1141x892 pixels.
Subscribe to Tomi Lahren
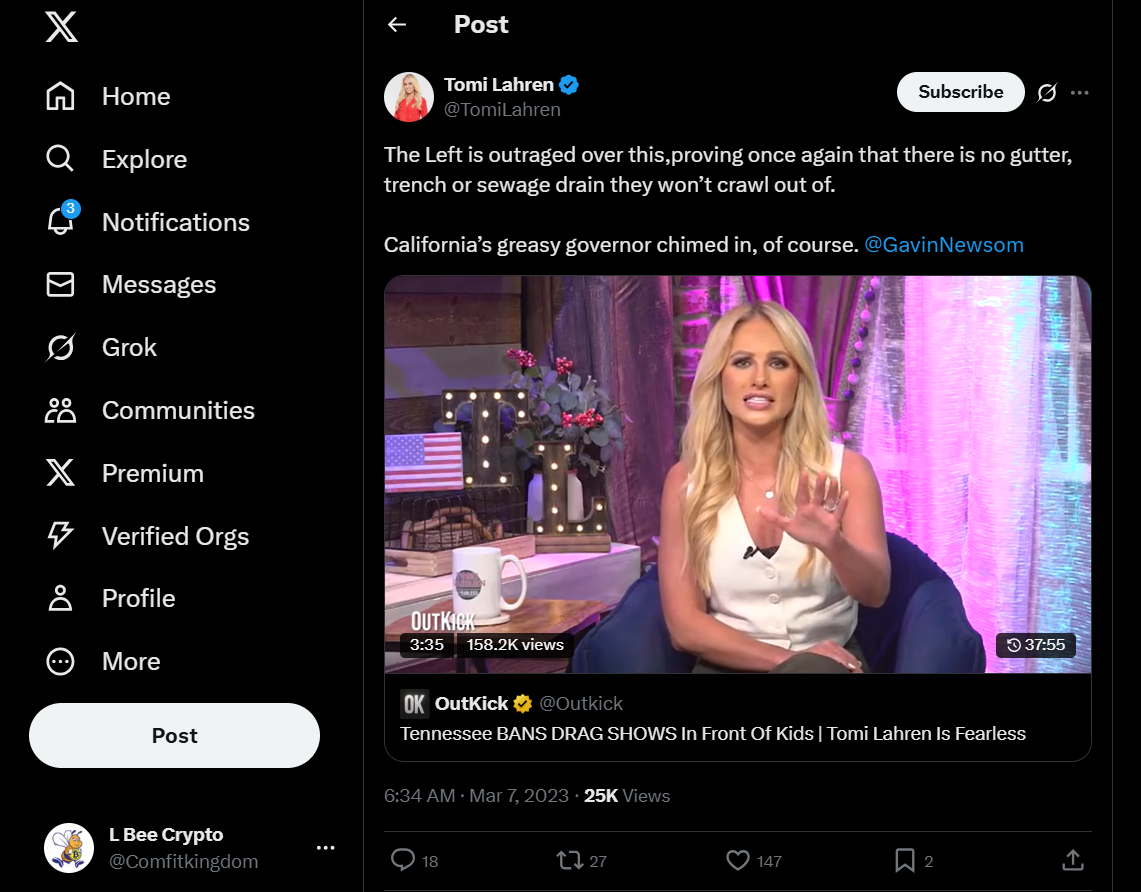(960, 92)
